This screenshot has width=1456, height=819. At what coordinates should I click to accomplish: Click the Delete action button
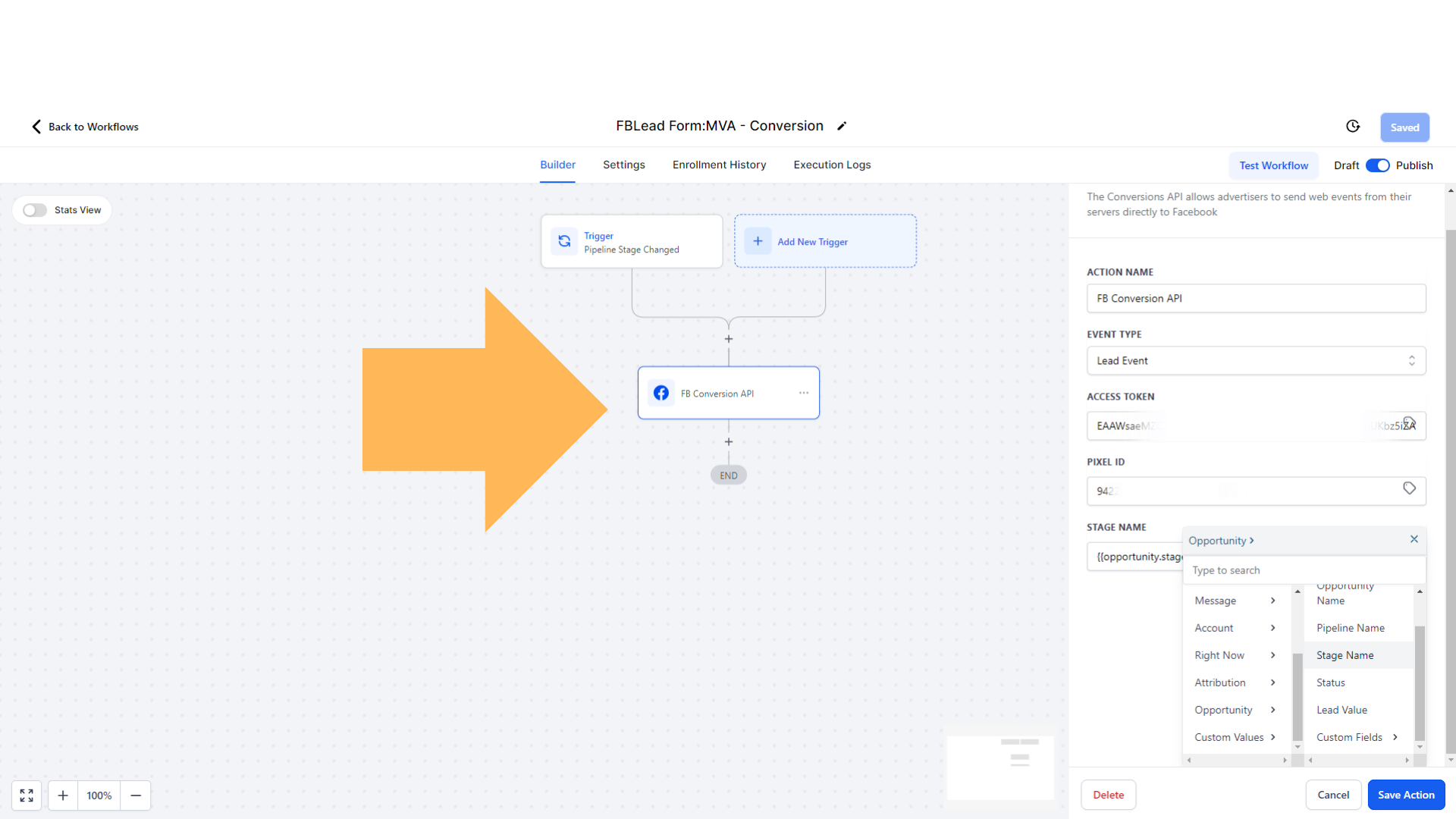tap(1109, 794)
